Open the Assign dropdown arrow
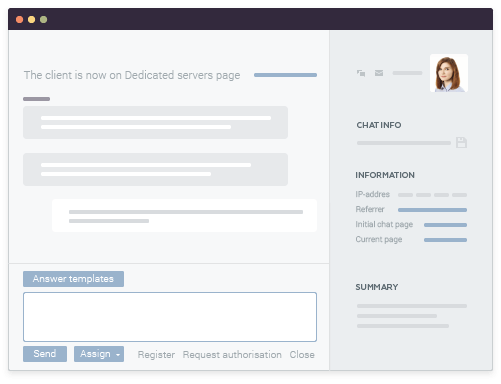 point(118,355)
